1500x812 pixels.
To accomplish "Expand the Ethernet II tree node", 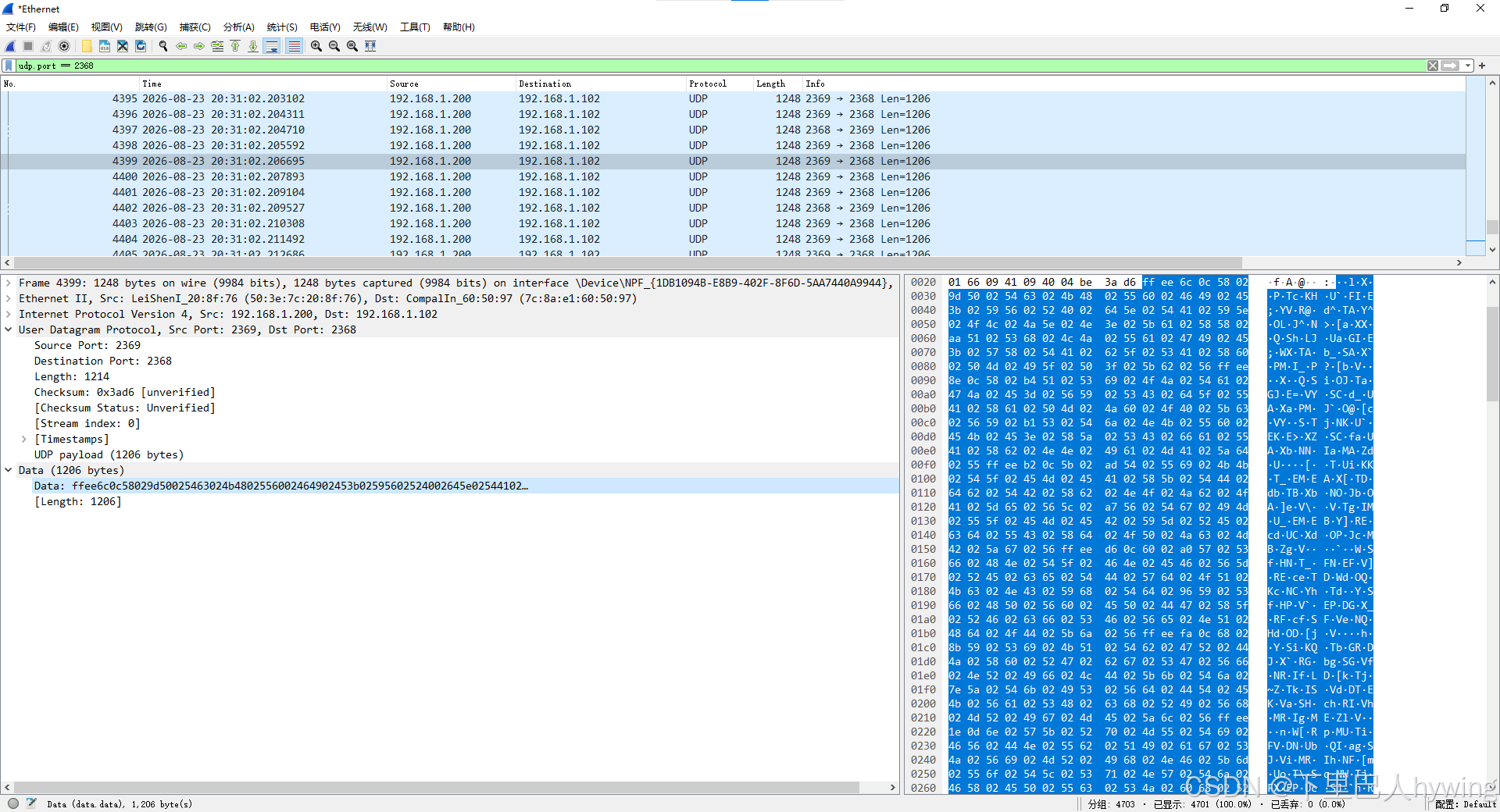I will click(9, 298).
